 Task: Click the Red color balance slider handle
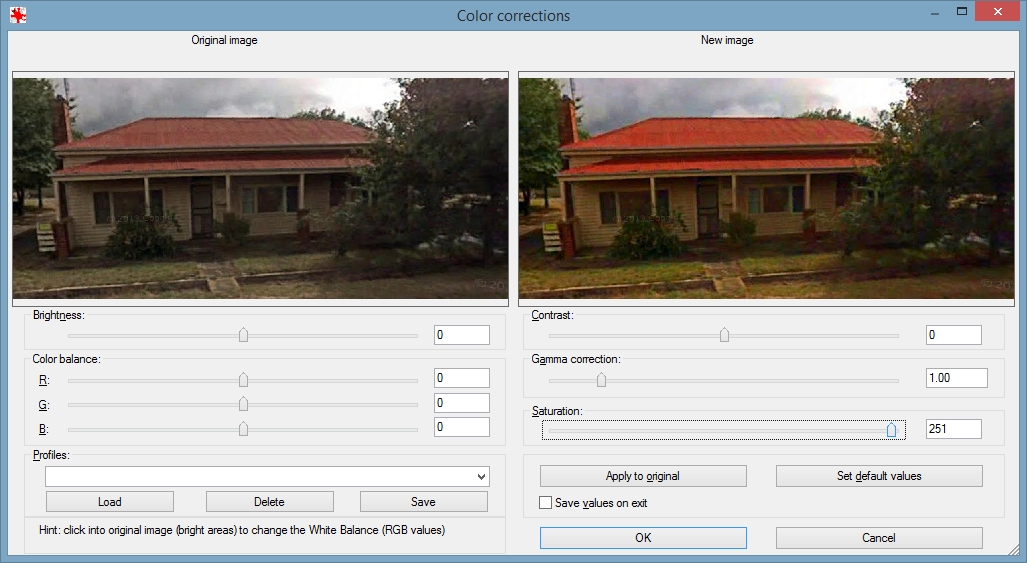243,379
